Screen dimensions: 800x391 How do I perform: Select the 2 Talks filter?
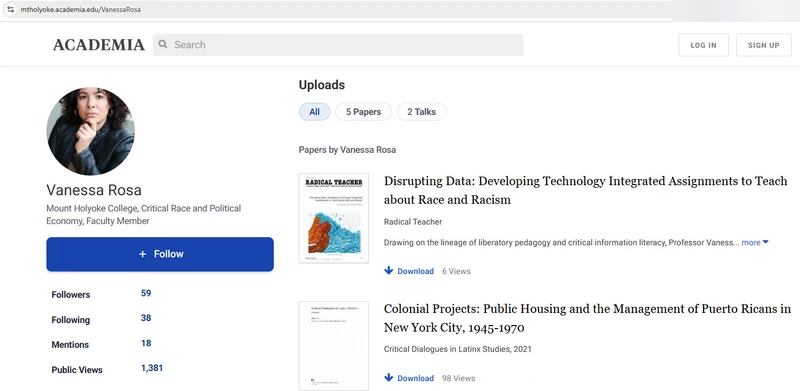(x=421, y=112)
